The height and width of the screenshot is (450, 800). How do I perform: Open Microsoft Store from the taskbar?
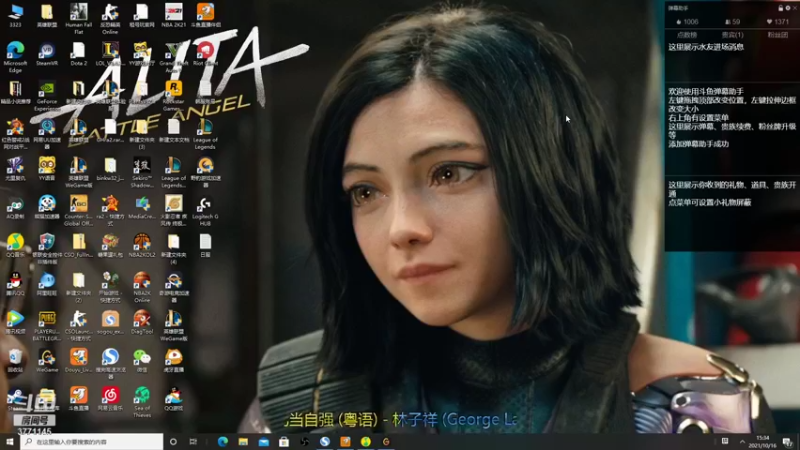click(x=284, y=441)
